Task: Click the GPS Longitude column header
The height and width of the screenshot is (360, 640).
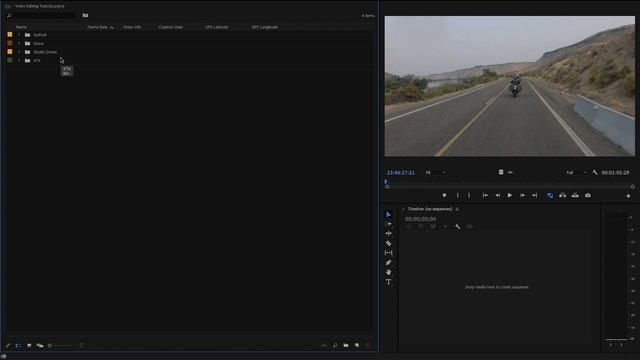Action: pos(264,27)
